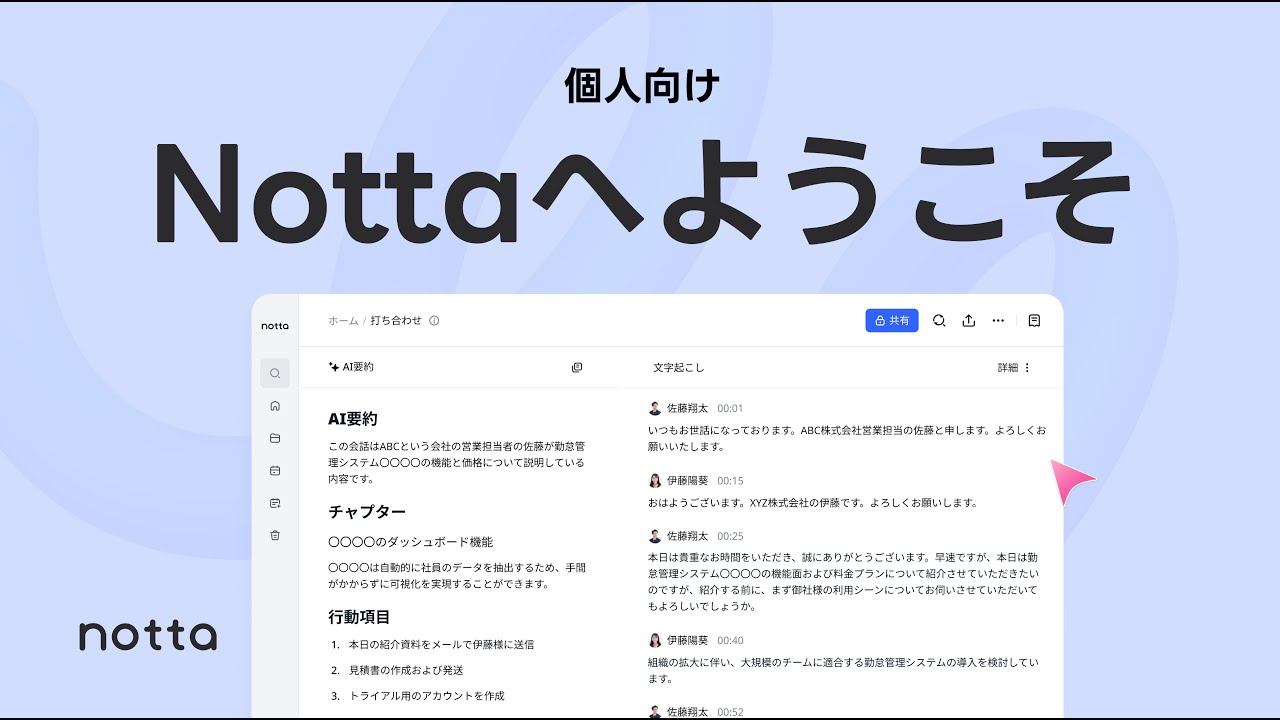
Task: Click speaker name 伊藤陽葵 at 00:15
Action: (x=687, y=480)
